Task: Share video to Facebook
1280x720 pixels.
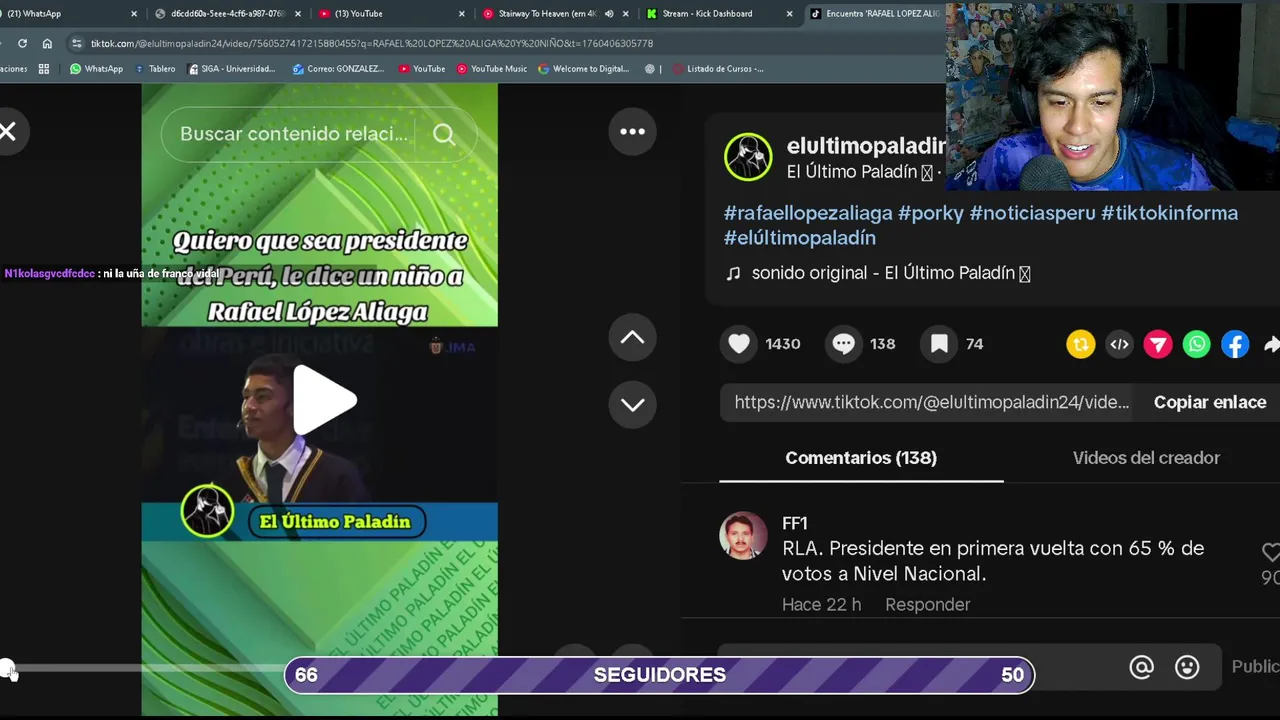Action: coord(1236,344)
